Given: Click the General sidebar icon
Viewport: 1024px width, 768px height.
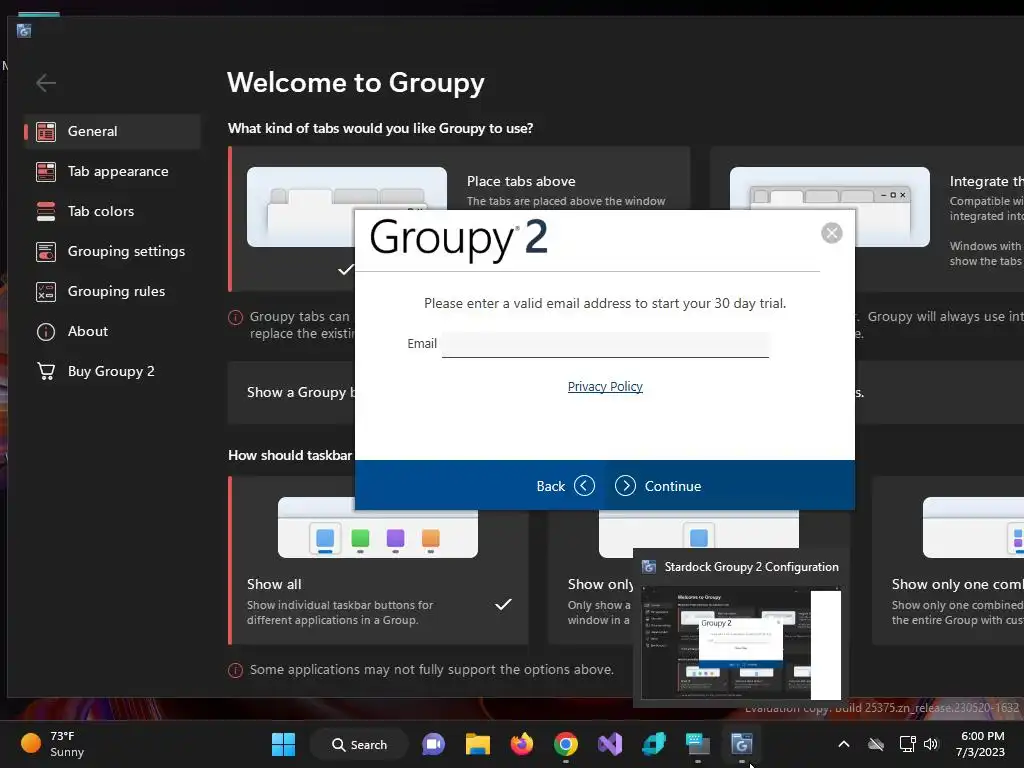Looking at the screenshot, I should (x=46, y=131).
